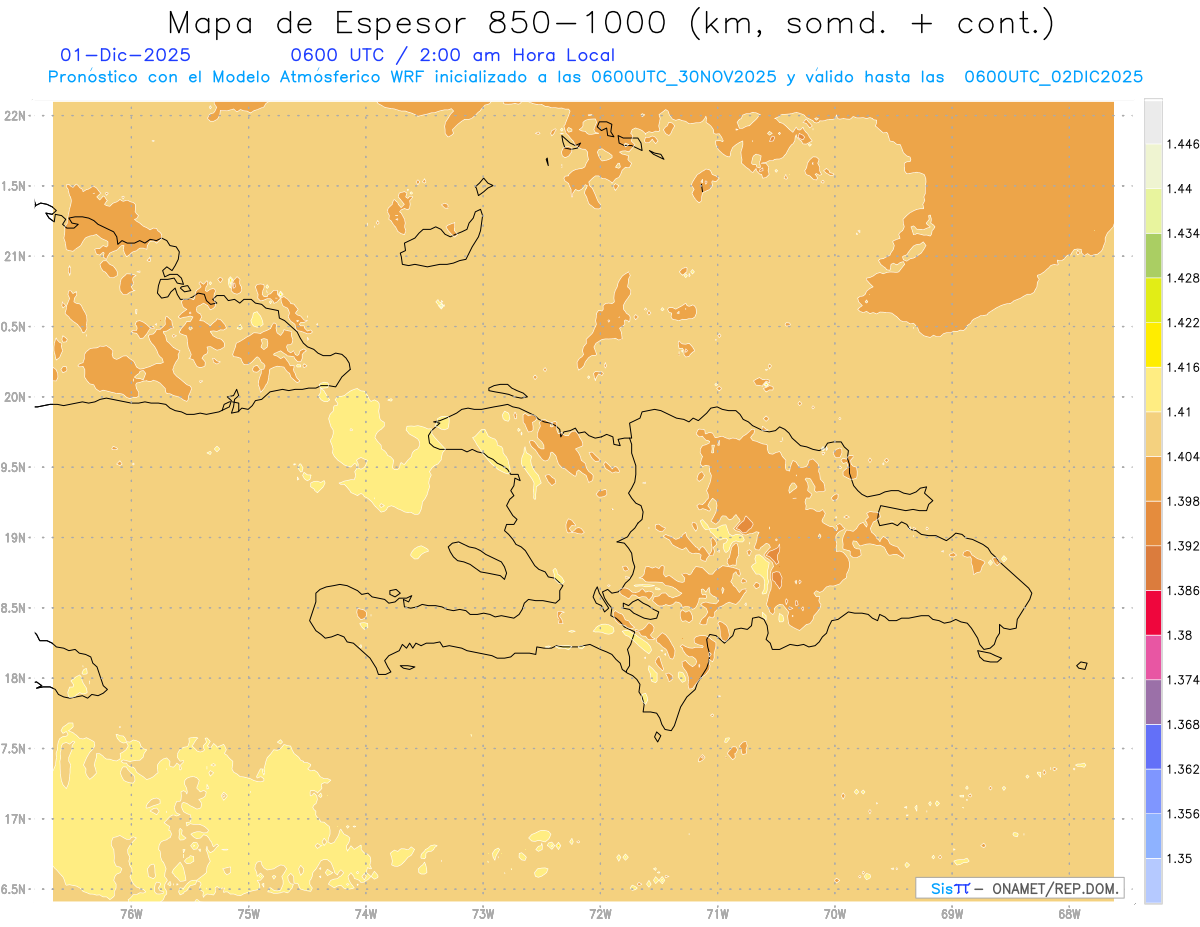Click the longitude label '73W'
The height and width of the screenshot is (927, 1200).
pyautogui.click(x=483, y=914)
